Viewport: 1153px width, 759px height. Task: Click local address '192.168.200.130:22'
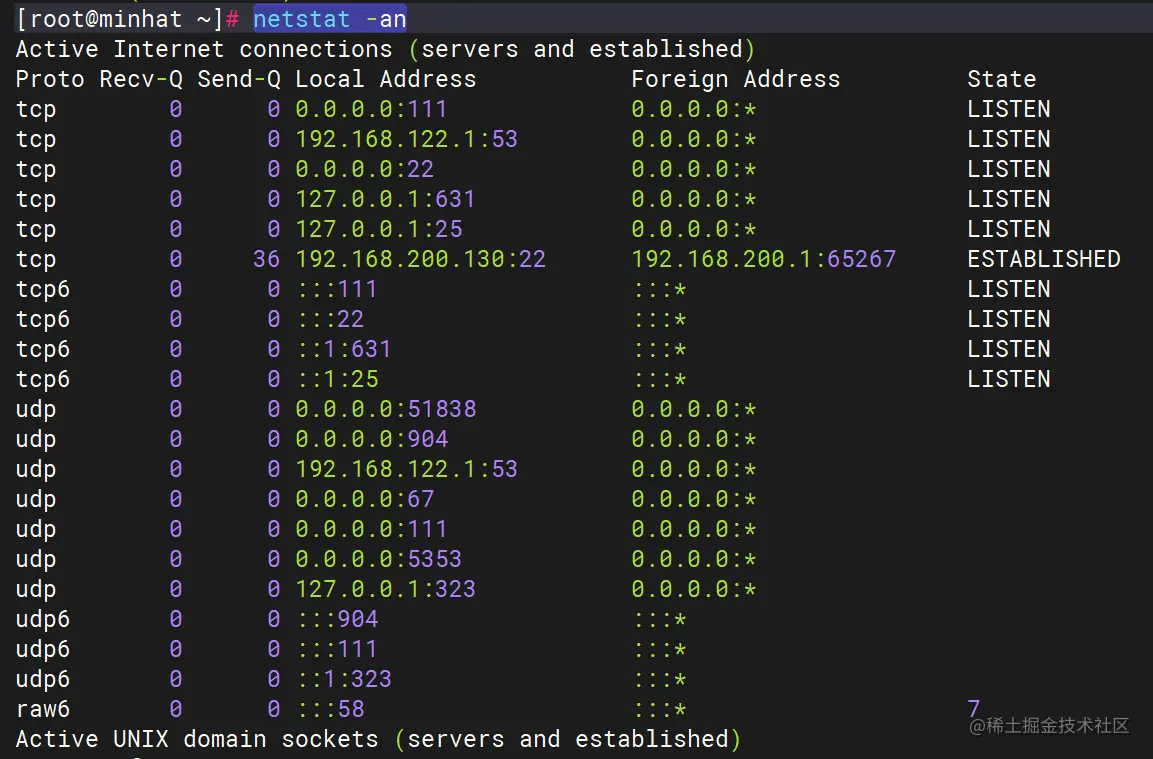pyautogui.click(x=421, y=259)
